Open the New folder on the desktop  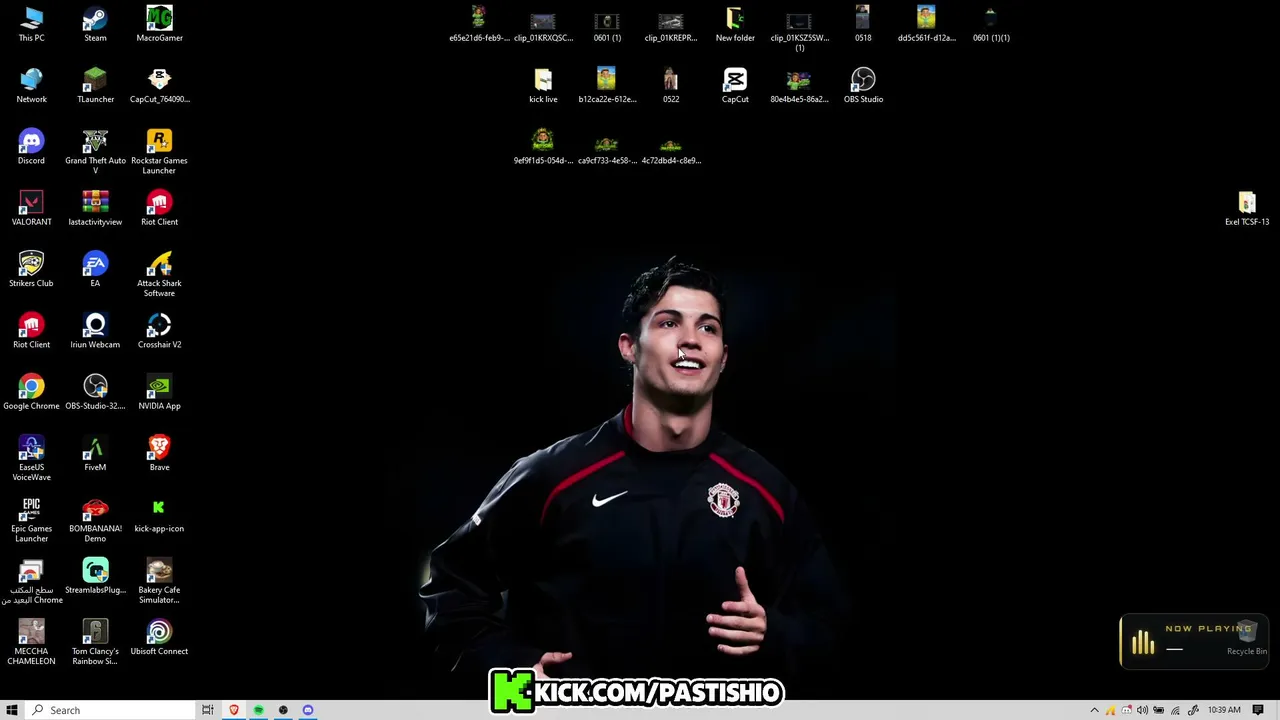[x=735, y=24]
